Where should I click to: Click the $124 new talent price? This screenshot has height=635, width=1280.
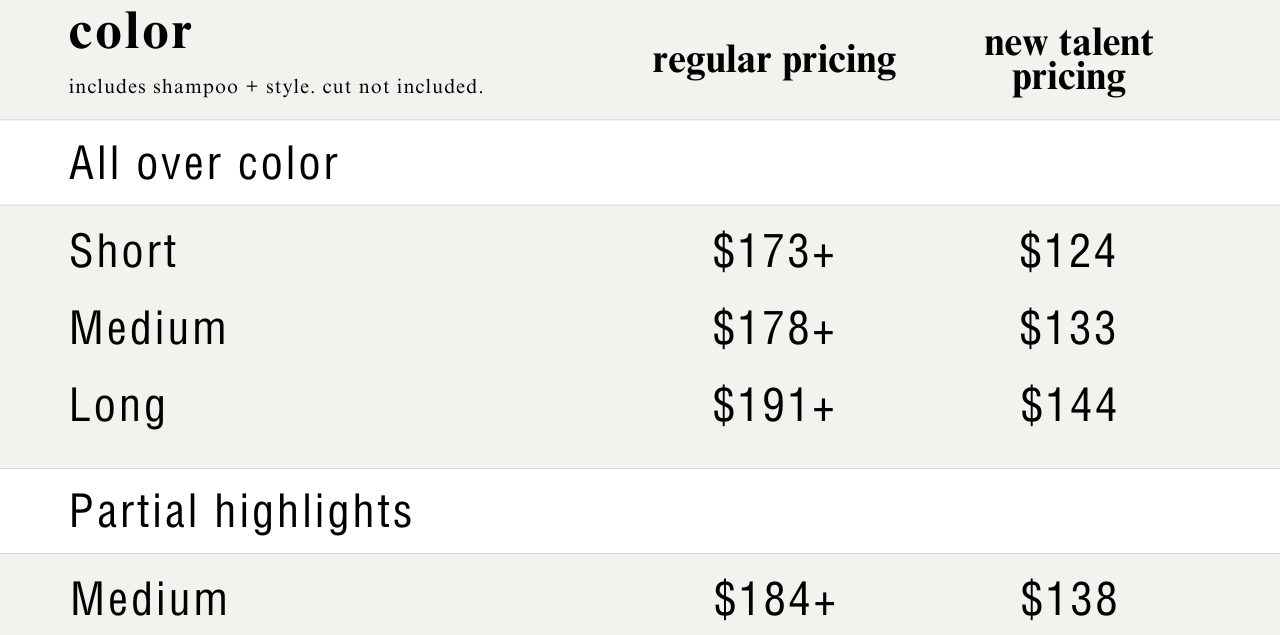click(x=1068, y=251)
